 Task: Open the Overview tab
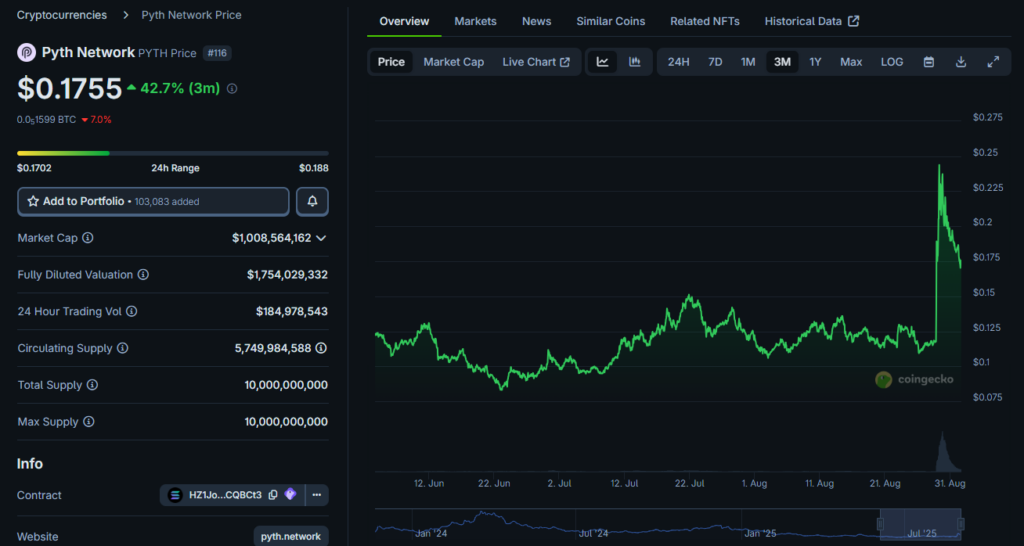click(404, 21)
